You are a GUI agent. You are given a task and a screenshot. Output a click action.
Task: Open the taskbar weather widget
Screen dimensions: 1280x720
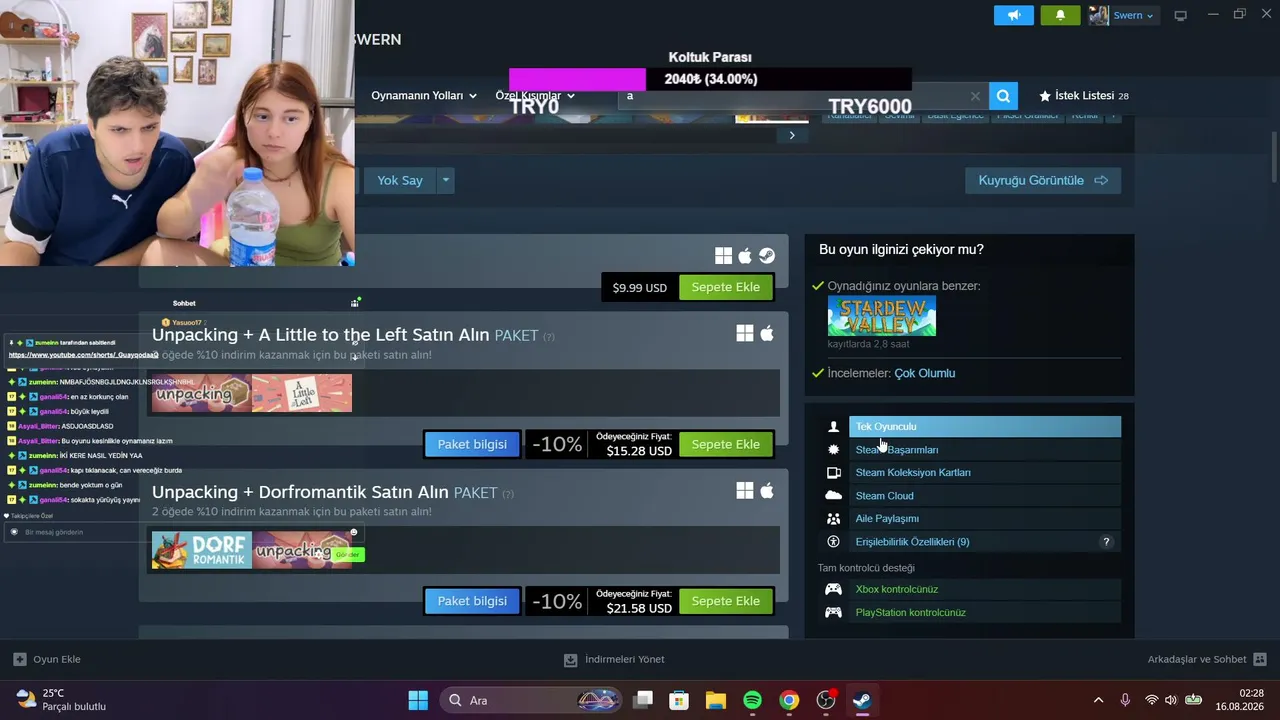[61, 700]
